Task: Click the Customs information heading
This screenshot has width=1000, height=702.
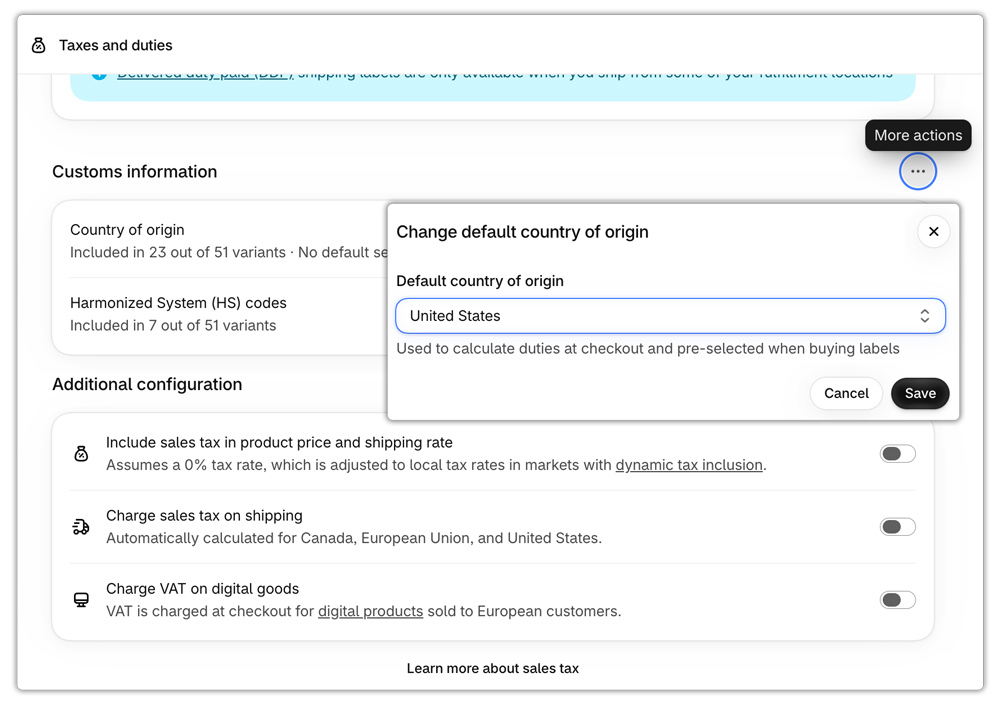Action: 135,172
